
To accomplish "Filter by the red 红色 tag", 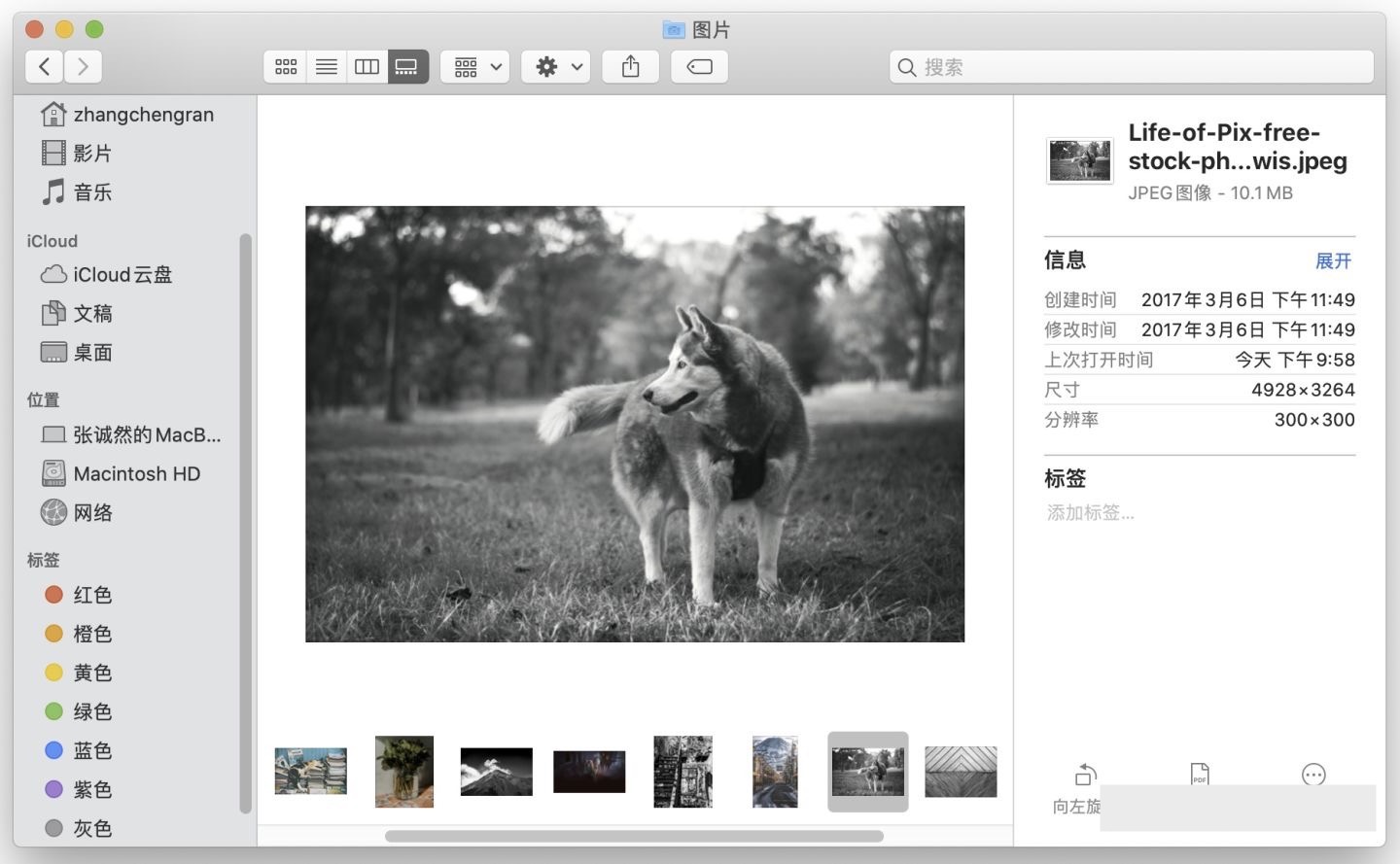I will pyautogui.click(x=91, y=595).
